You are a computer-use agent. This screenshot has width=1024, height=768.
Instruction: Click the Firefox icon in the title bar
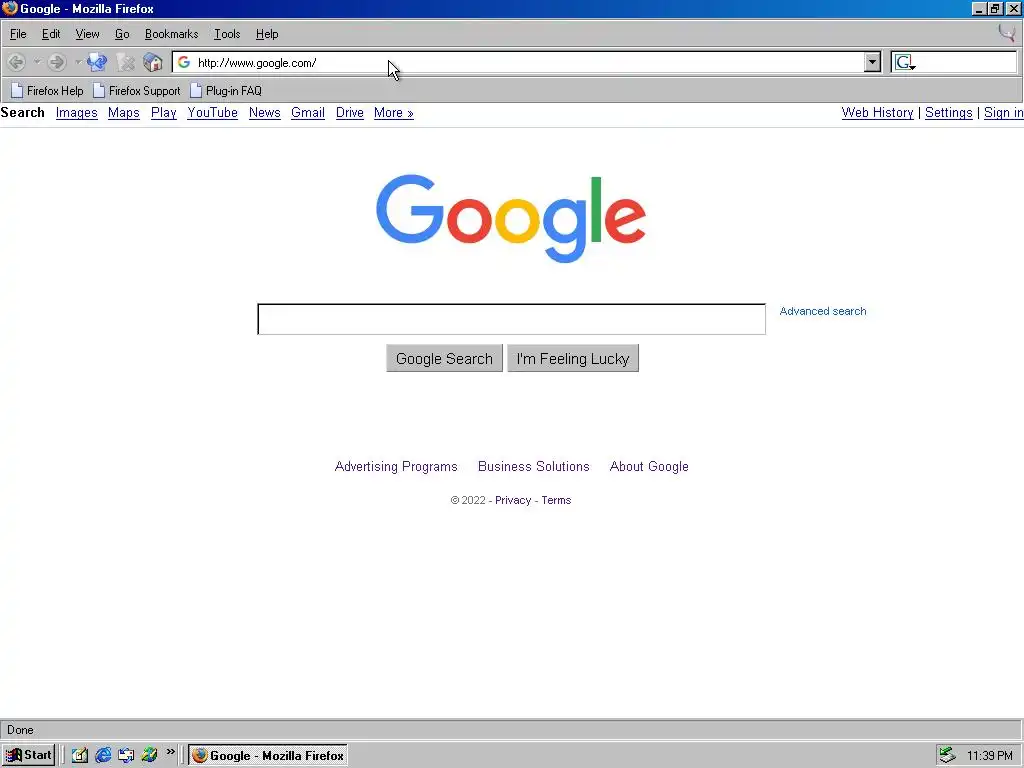pyautogui.click(x=10, y=8)
